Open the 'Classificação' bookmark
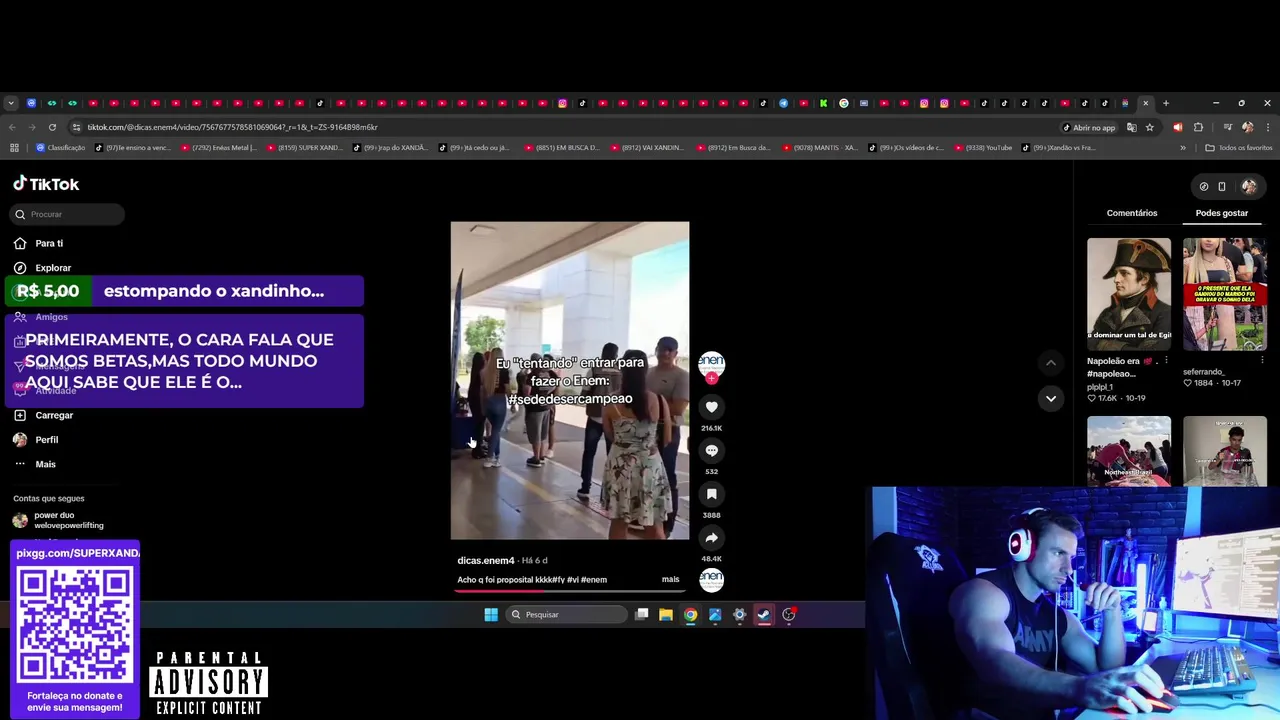Image resolution: width=1280 pixels, height=720 pixels. tap(60, 148)
